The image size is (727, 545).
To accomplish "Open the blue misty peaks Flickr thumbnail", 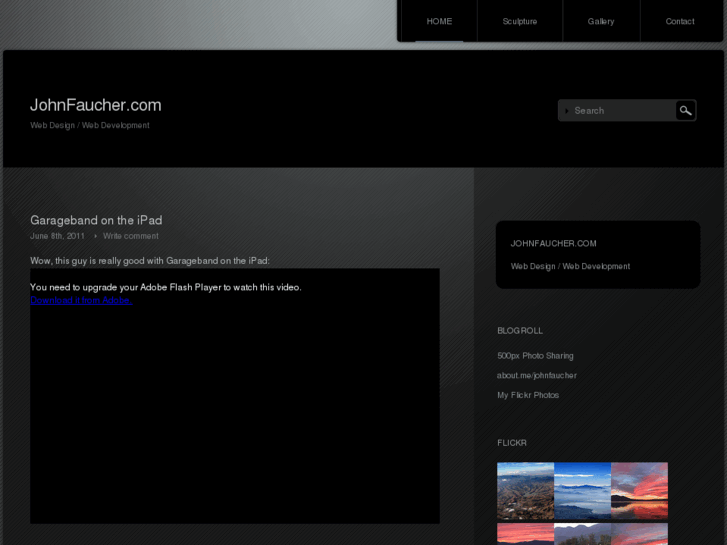I will click(582, 491).
